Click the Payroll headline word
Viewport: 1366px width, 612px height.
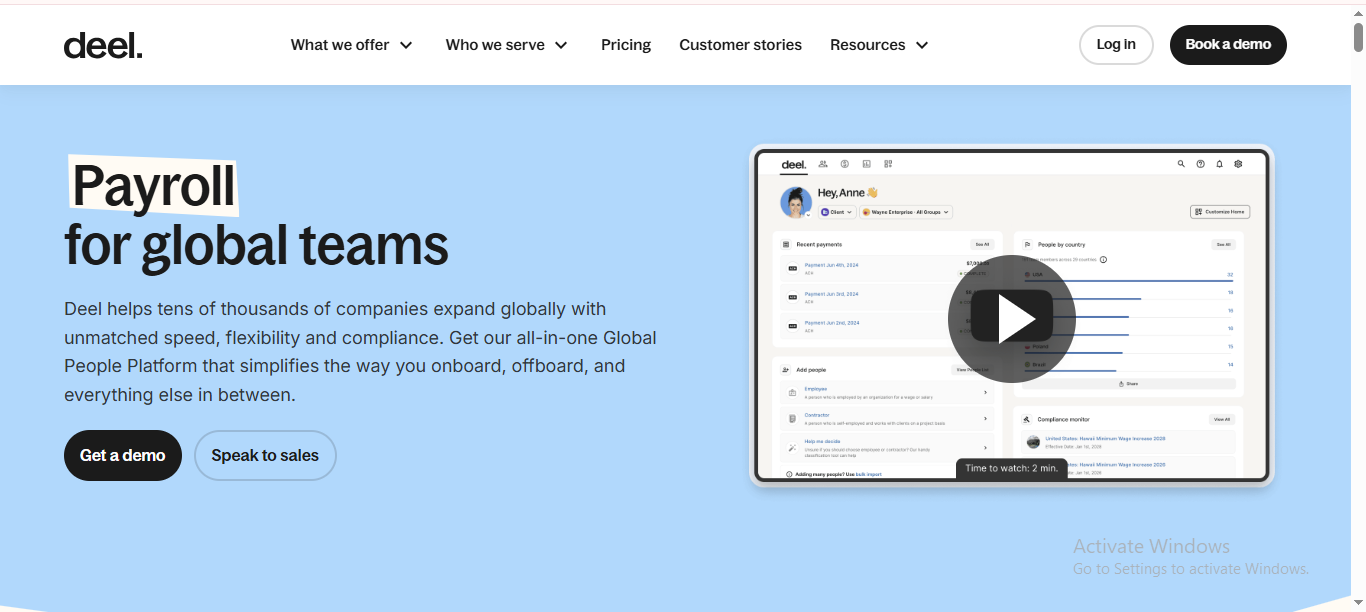[x=154, y=186]
